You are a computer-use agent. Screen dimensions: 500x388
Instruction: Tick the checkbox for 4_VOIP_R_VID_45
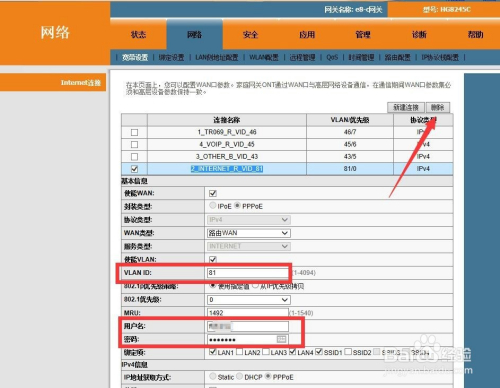(x=134, y=144)
